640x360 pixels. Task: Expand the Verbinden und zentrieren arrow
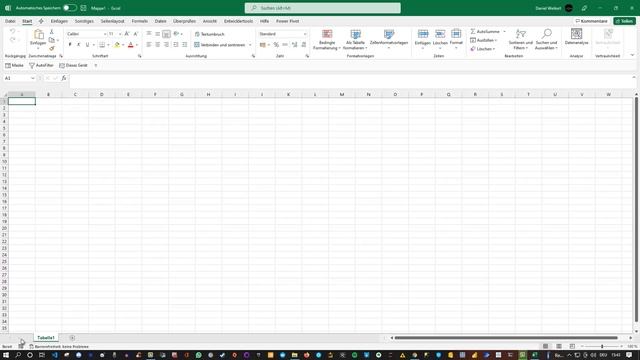(250, 45)
